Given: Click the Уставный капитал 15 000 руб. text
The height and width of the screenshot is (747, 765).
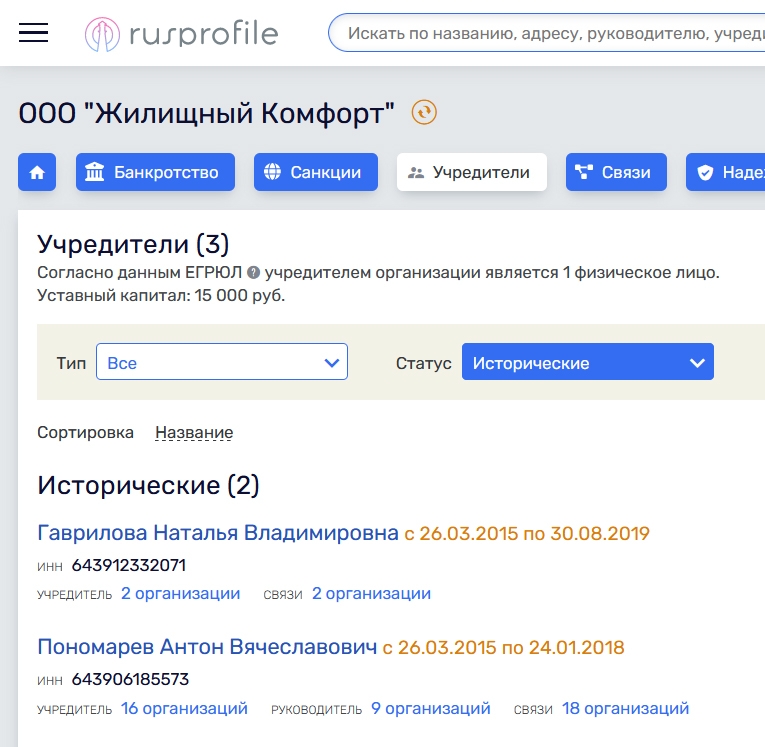Looking at the screenshot, I should (161, 296).
